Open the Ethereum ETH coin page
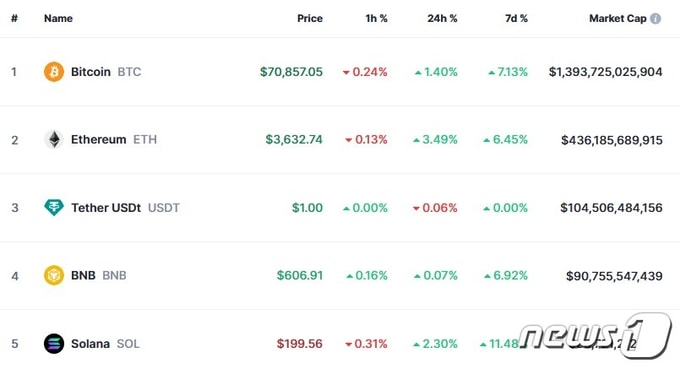 click(114, 140)
